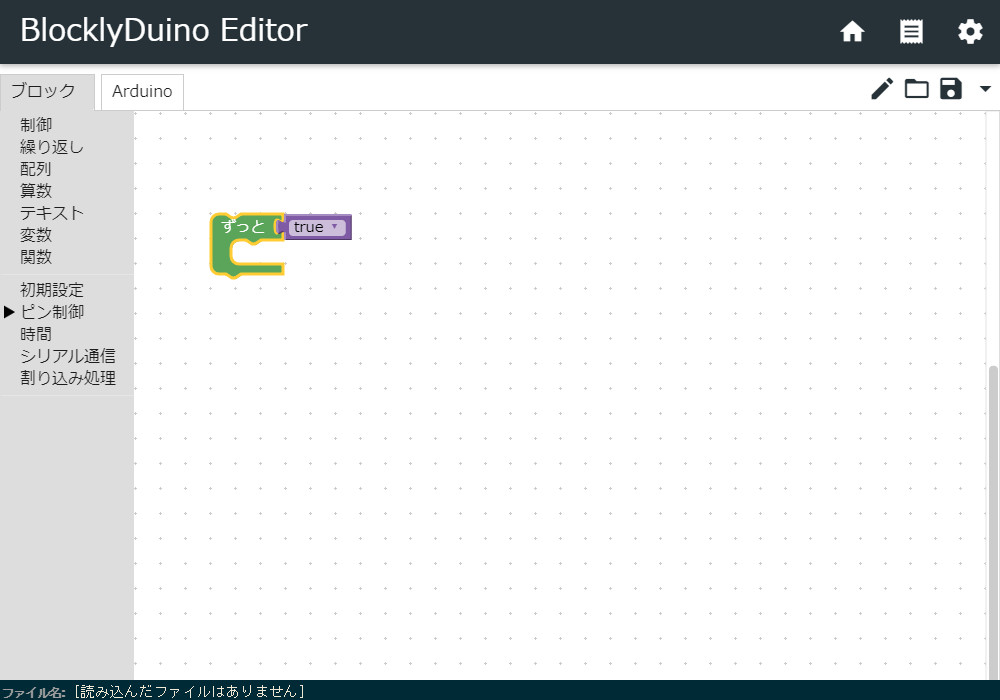Click the vertical workspace scrollbar

point(993,520)
